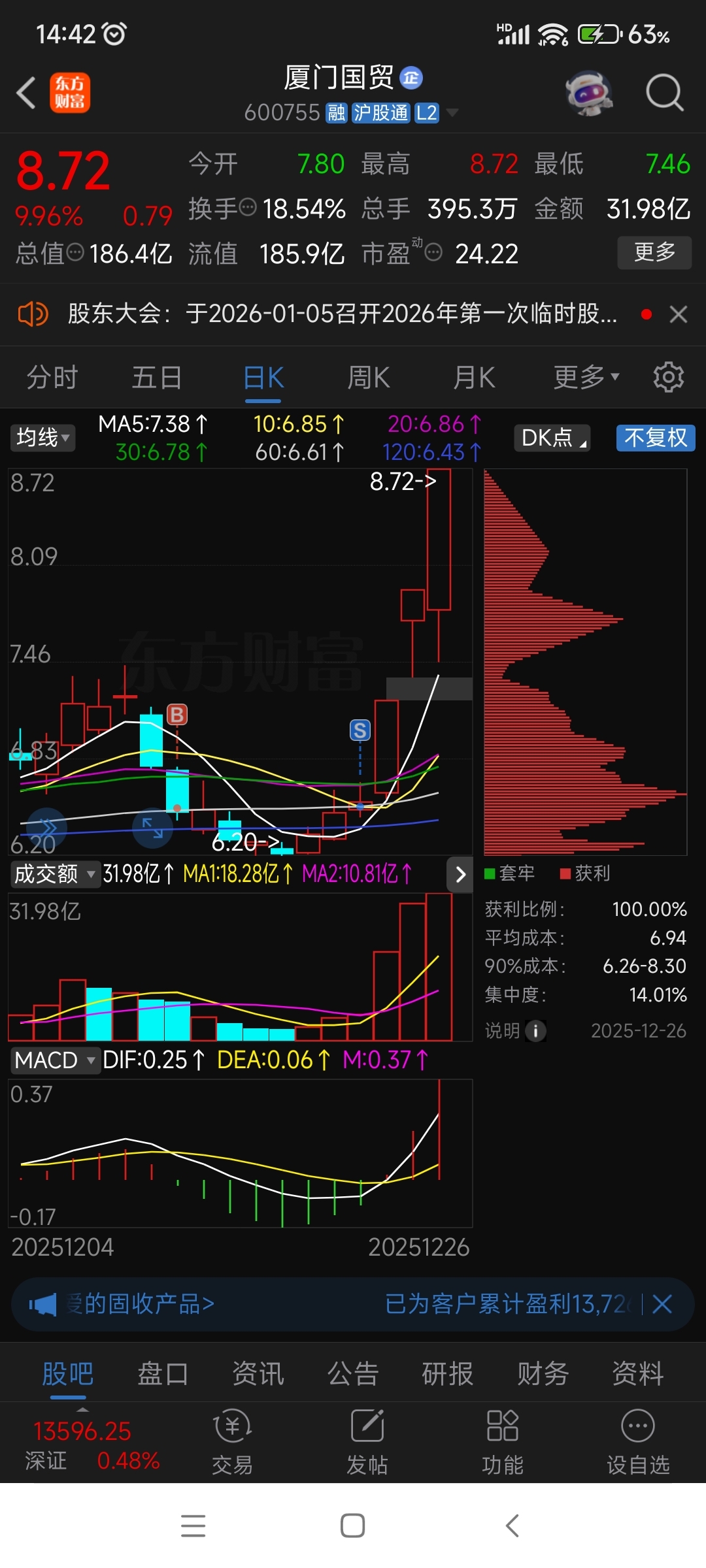Viewport: 706px width, 1568px height.
Task: Tap the S sell marker on chart
Action: (x=360, y=730)
